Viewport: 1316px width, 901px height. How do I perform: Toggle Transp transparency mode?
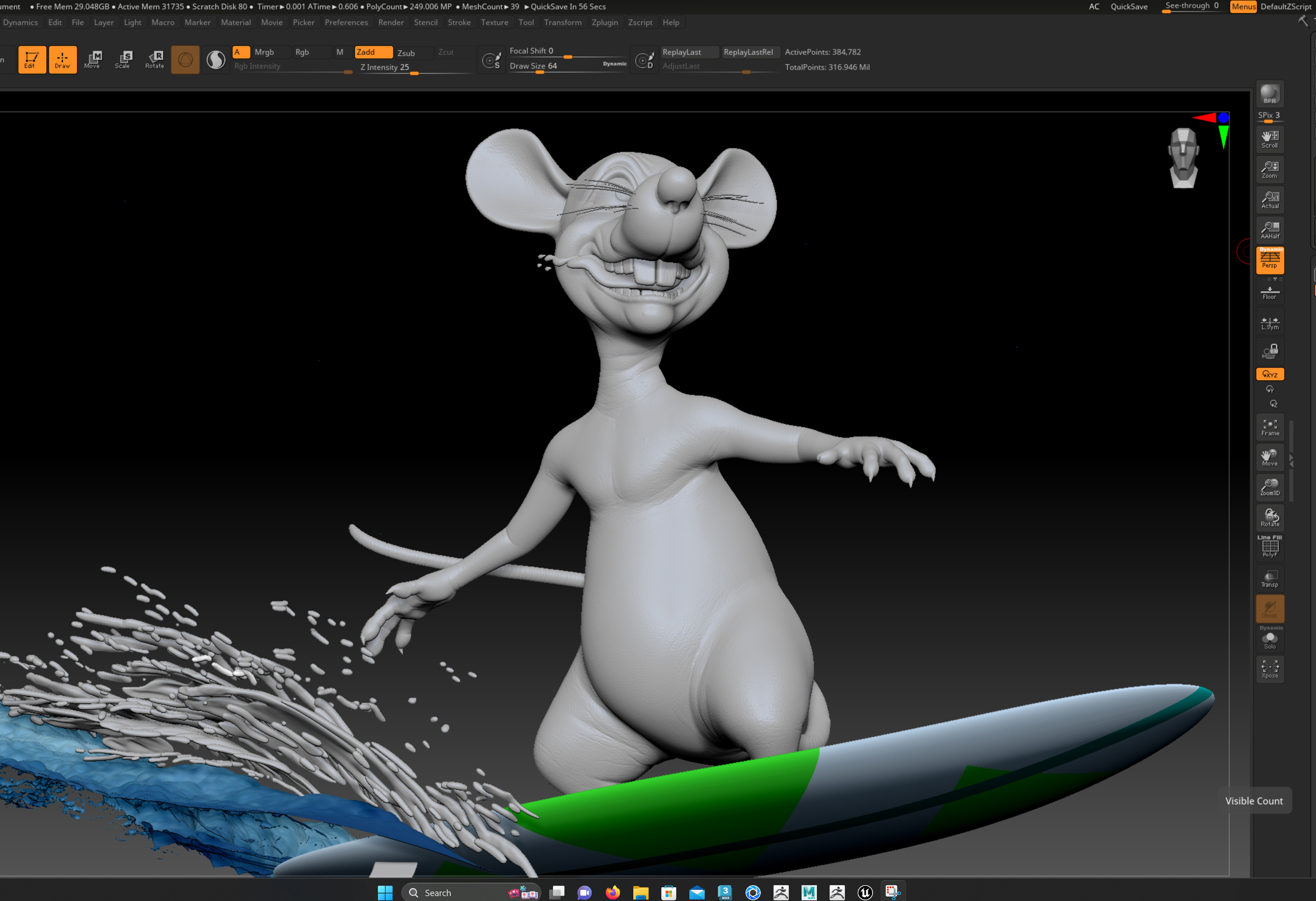pyautogui.click(x=1270, y=579)
